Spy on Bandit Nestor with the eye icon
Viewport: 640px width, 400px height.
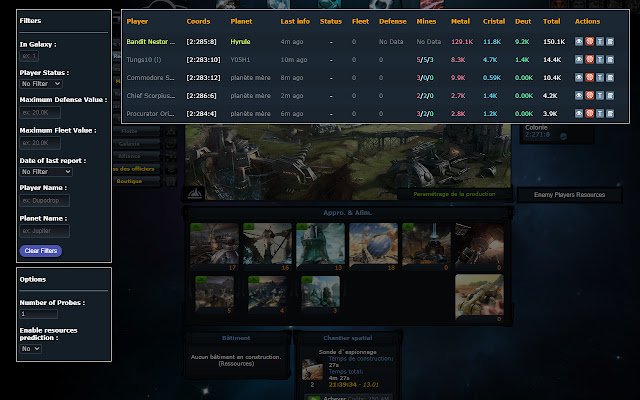pos(579,41)
